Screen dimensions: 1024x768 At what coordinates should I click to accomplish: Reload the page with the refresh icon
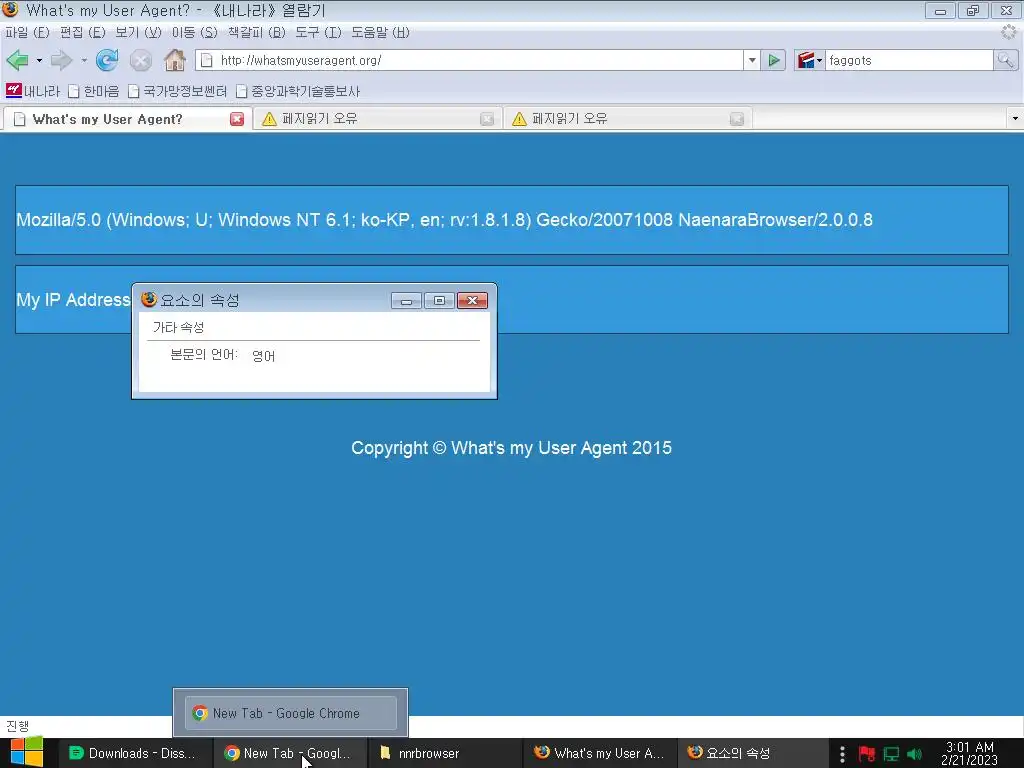[x=107, y=60]
